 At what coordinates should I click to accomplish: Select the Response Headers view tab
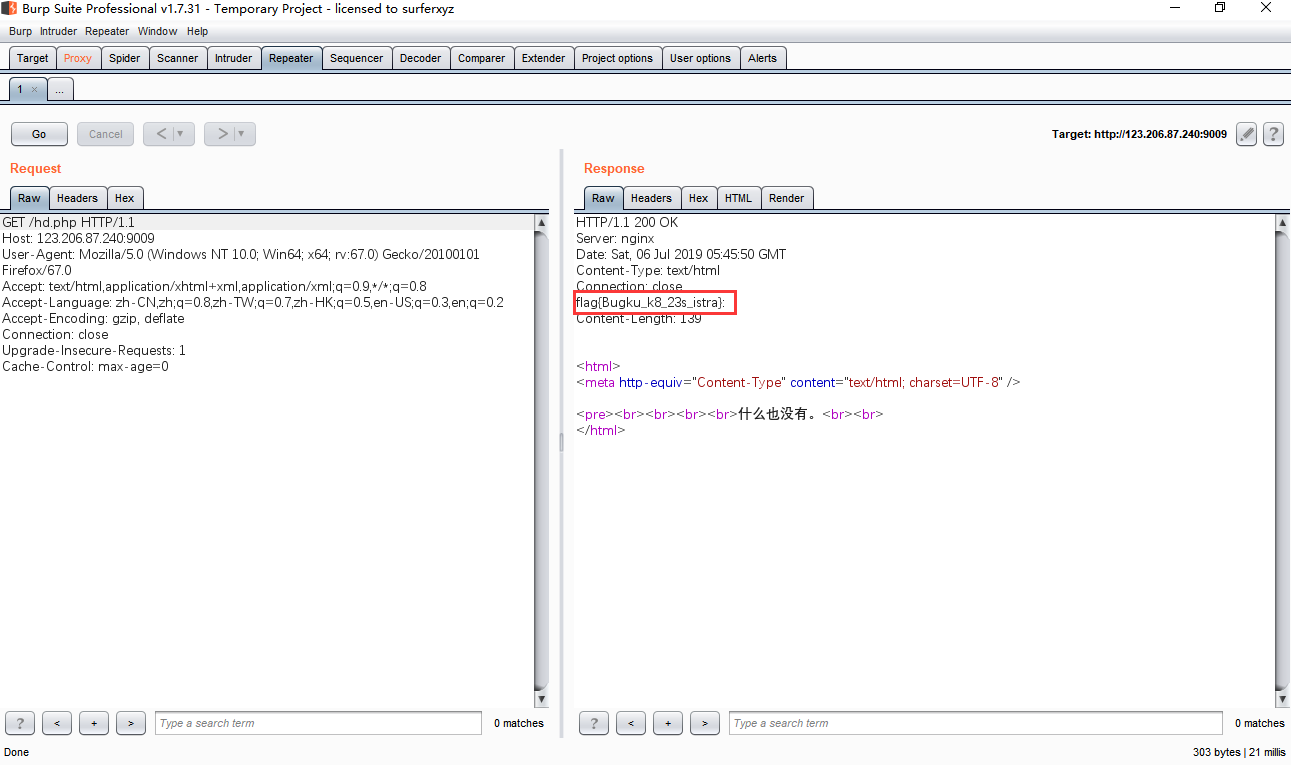[x=651, y=198]
